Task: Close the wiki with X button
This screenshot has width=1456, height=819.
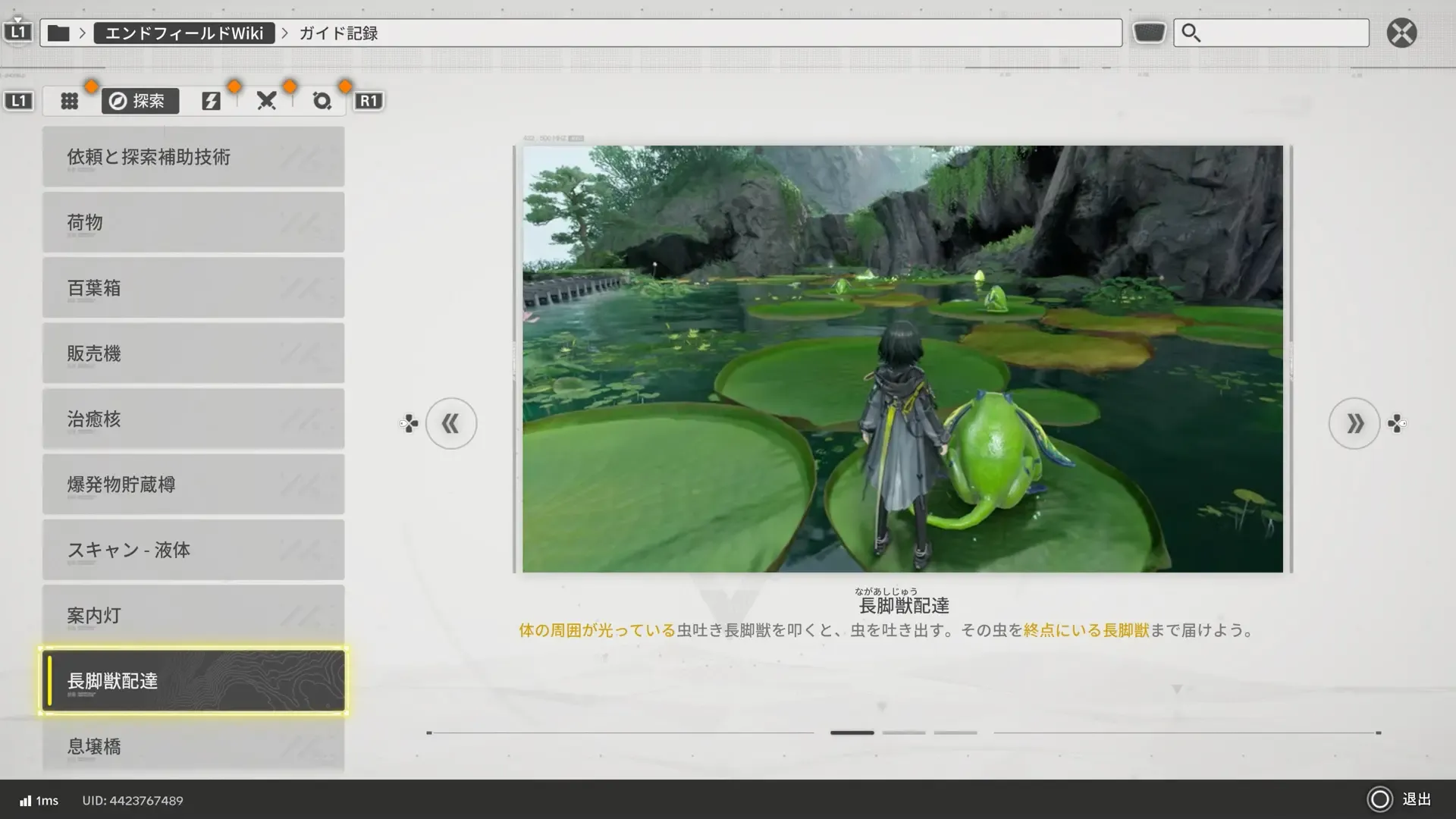Action: (1401, 33)
